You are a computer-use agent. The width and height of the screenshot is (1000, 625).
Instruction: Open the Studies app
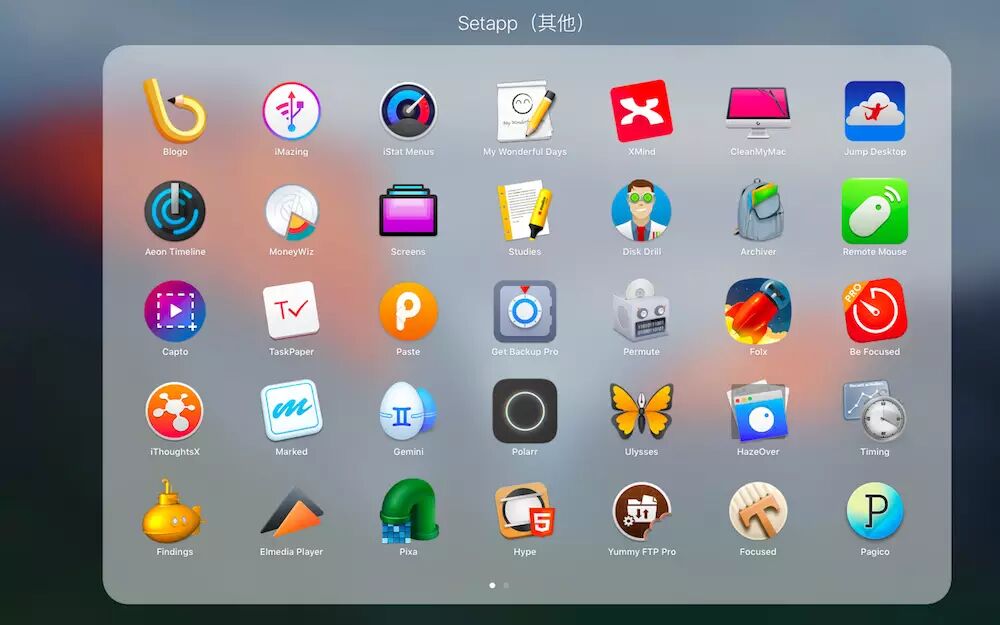525,210
